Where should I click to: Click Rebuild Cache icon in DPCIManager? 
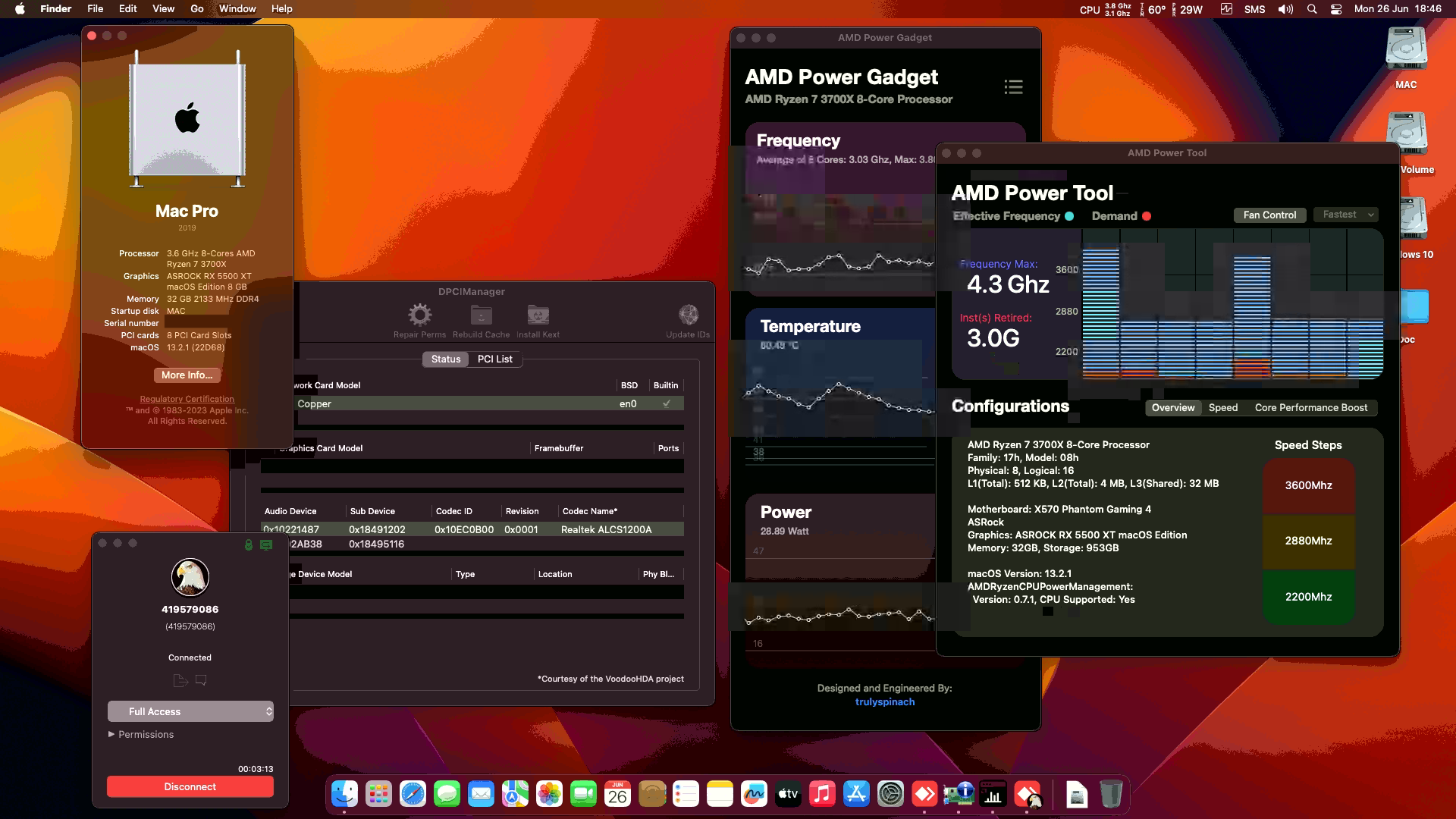[x=482, y=315]
